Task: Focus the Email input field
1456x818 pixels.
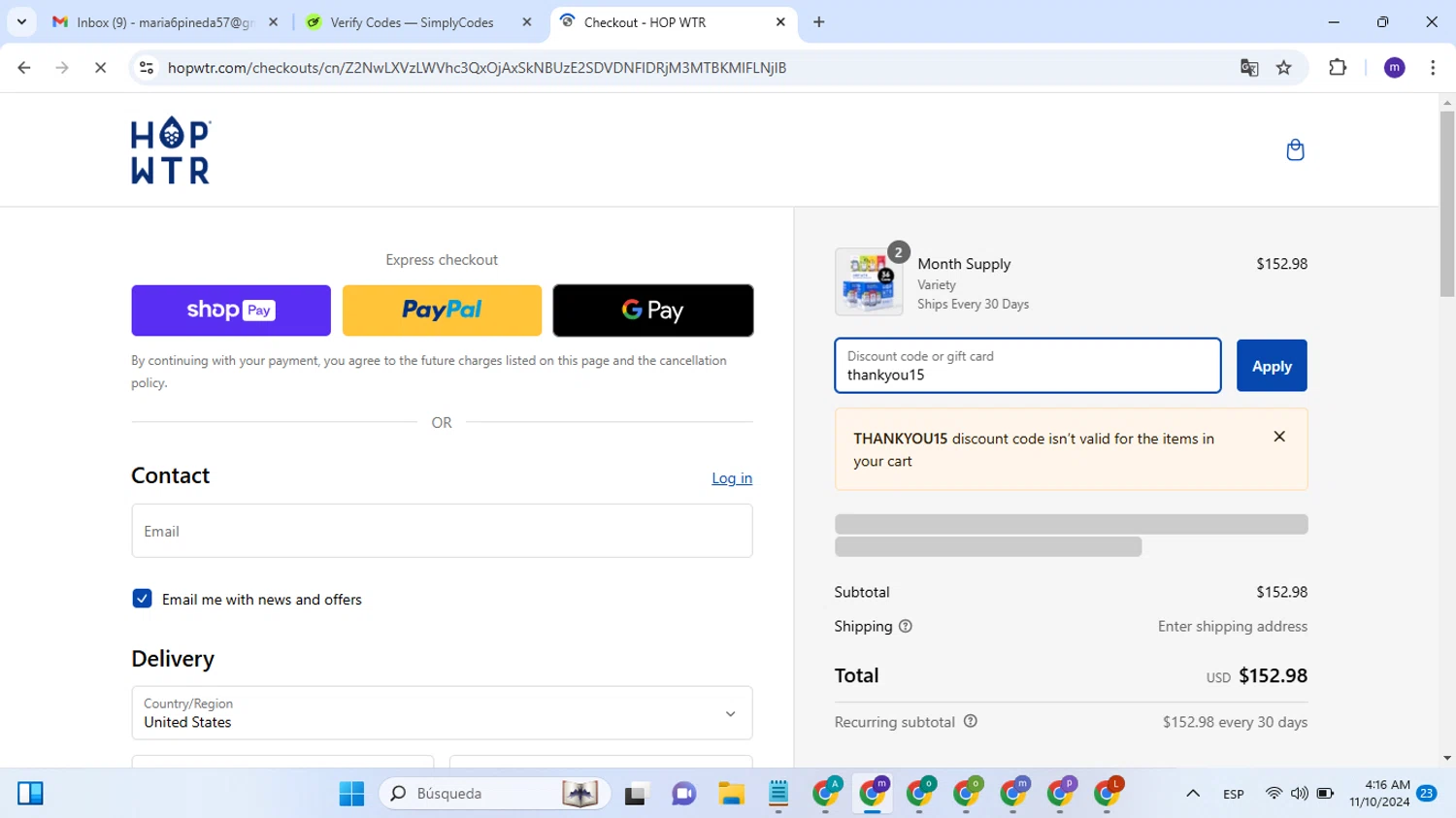Action: tap(442, 531)
